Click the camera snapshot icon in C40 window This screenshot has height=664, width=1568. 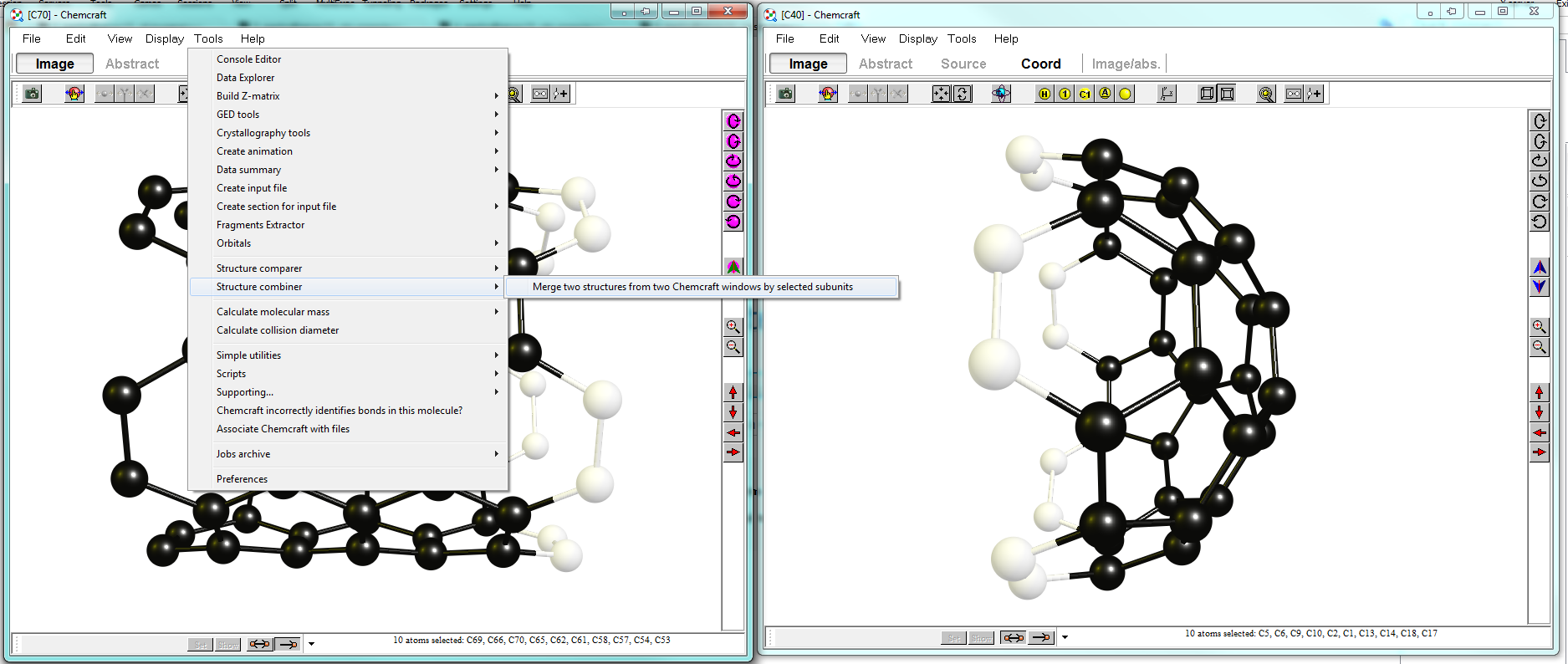click(785, 94)
